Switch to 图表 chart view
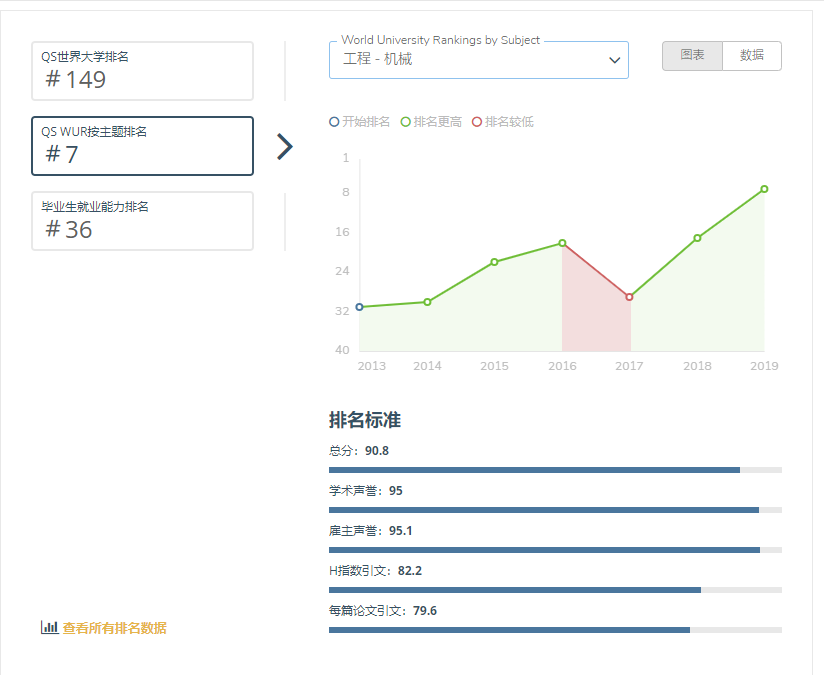 pyautogui.click(x=692, y=56)
